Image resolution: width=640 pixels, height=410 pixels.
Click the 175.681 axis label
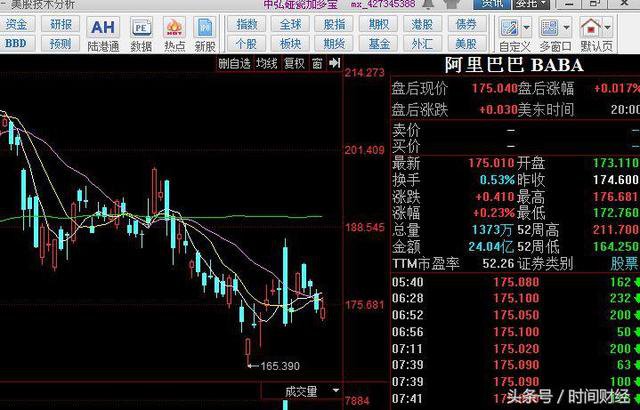pos(364,305)
